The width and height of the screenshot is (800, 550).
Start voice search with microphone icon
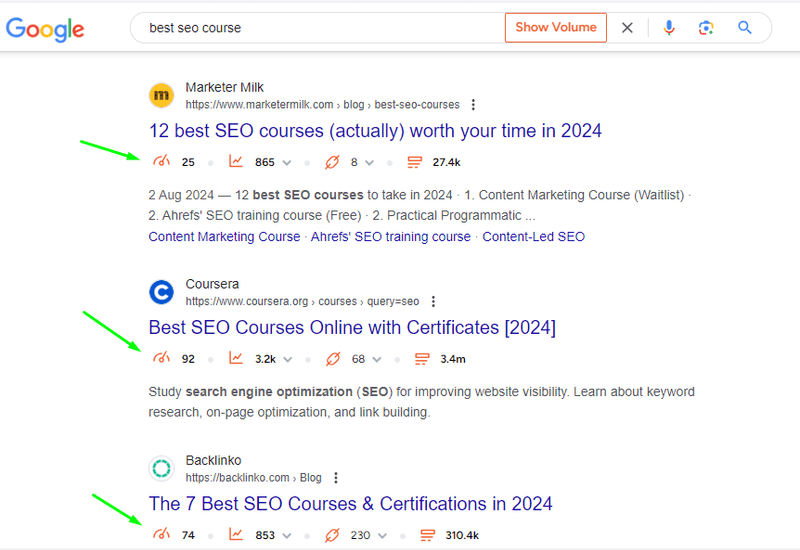[669, 28]
